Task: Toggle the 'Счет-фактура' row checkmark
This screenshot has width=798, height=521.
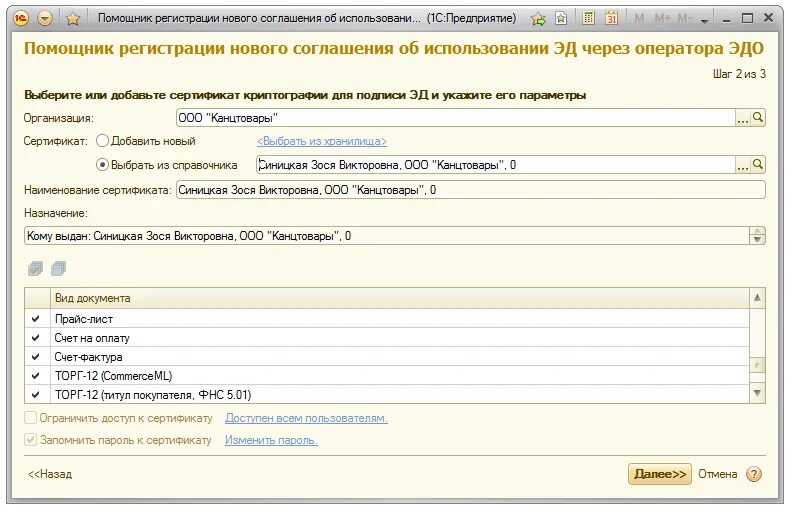Action: click(36, 356)
